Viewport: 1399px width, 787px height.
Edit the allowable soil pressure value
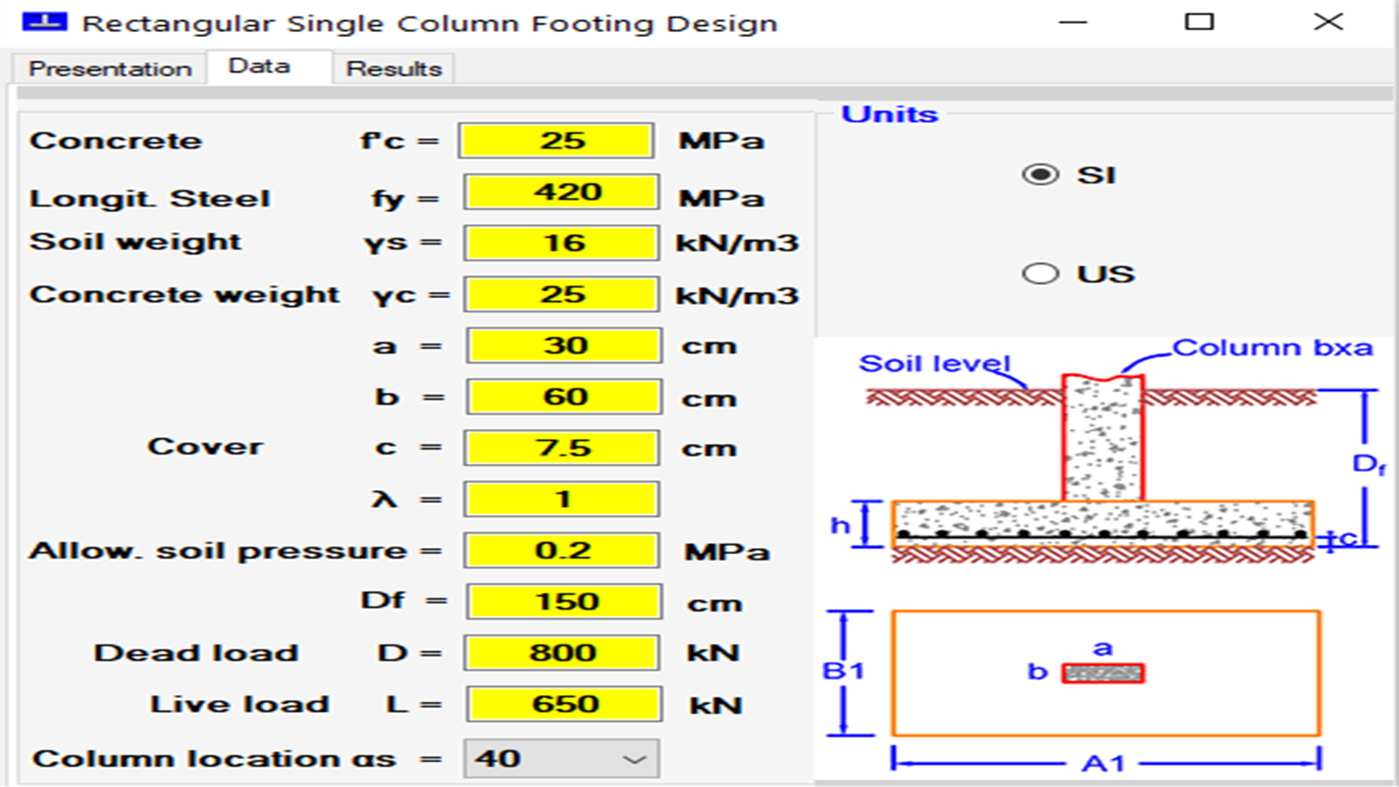click(561, 550)
